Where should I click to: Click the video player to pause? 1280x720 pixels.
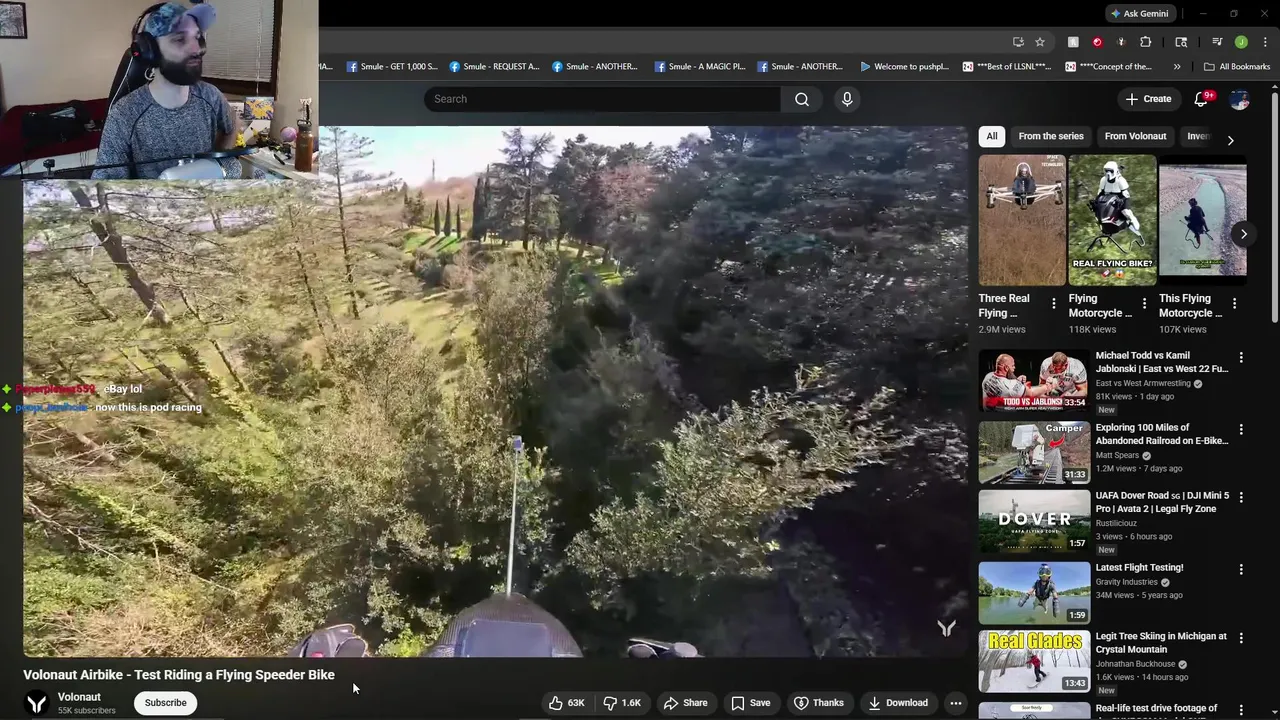495,392
